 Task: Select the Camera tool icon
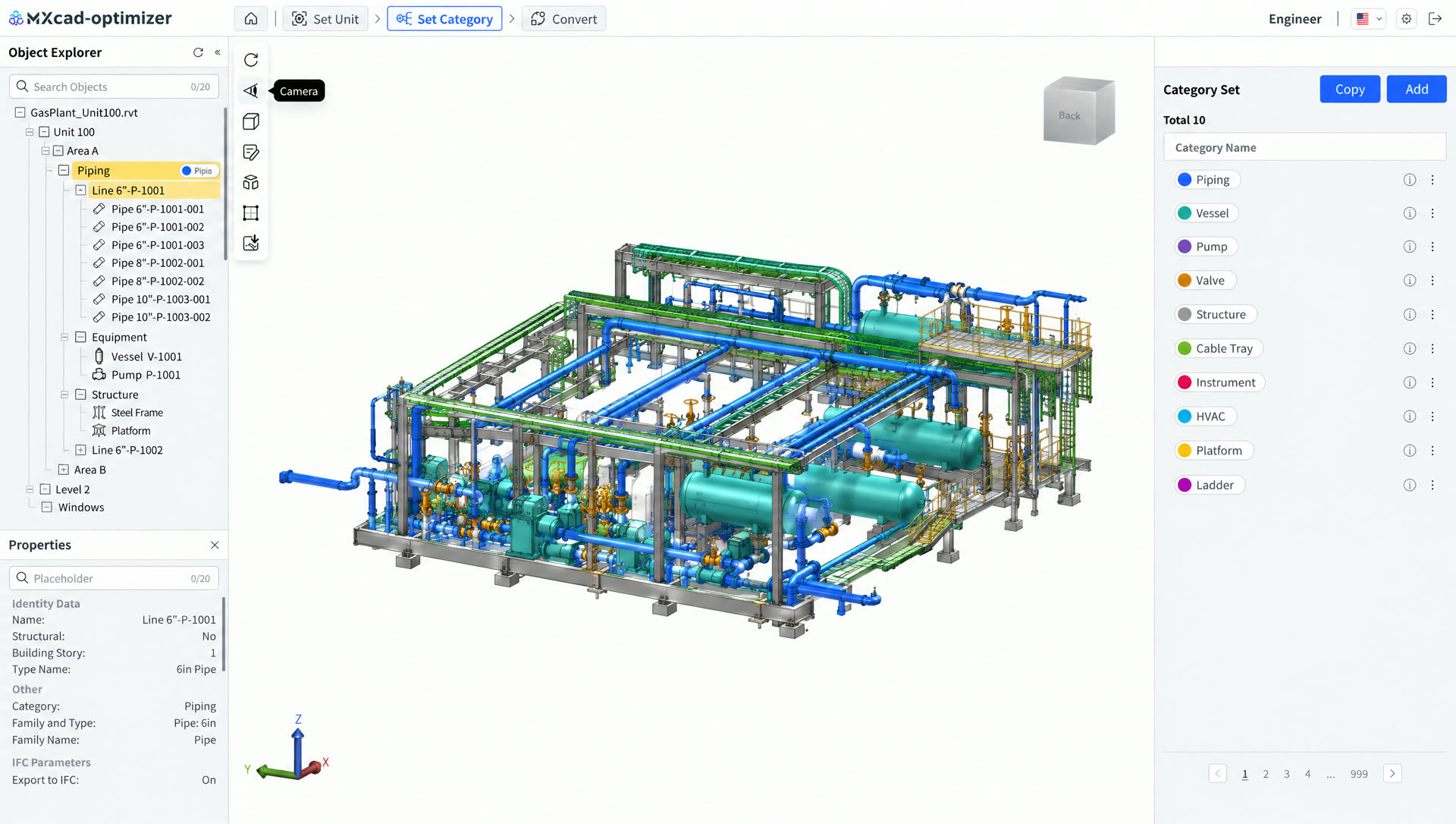coord(251,91)
